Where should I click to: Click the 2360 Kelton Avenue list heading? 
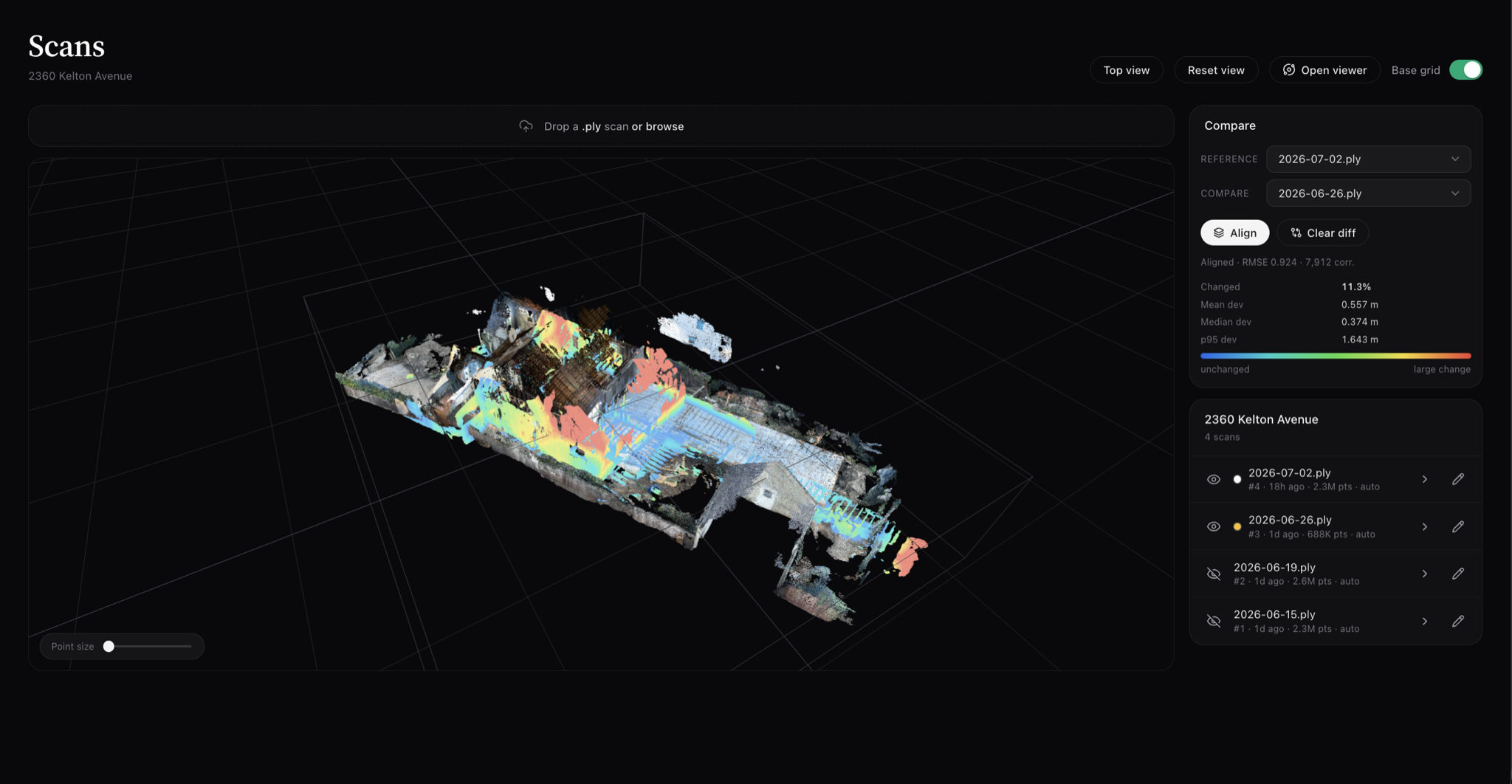click(x=1261, y=419)
